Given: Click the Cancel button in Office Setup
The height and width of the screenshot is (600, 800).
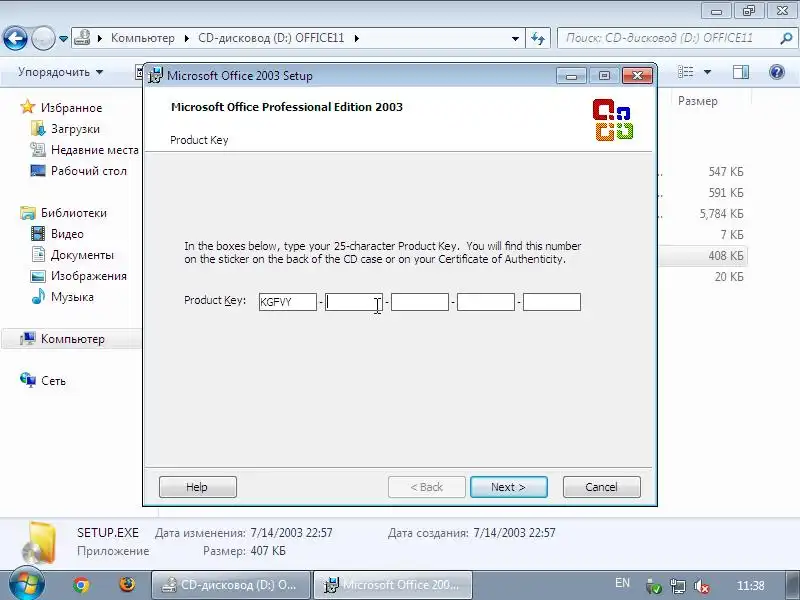Looking at the screenshot, I should pyautogui.click(x=602, y=487).
